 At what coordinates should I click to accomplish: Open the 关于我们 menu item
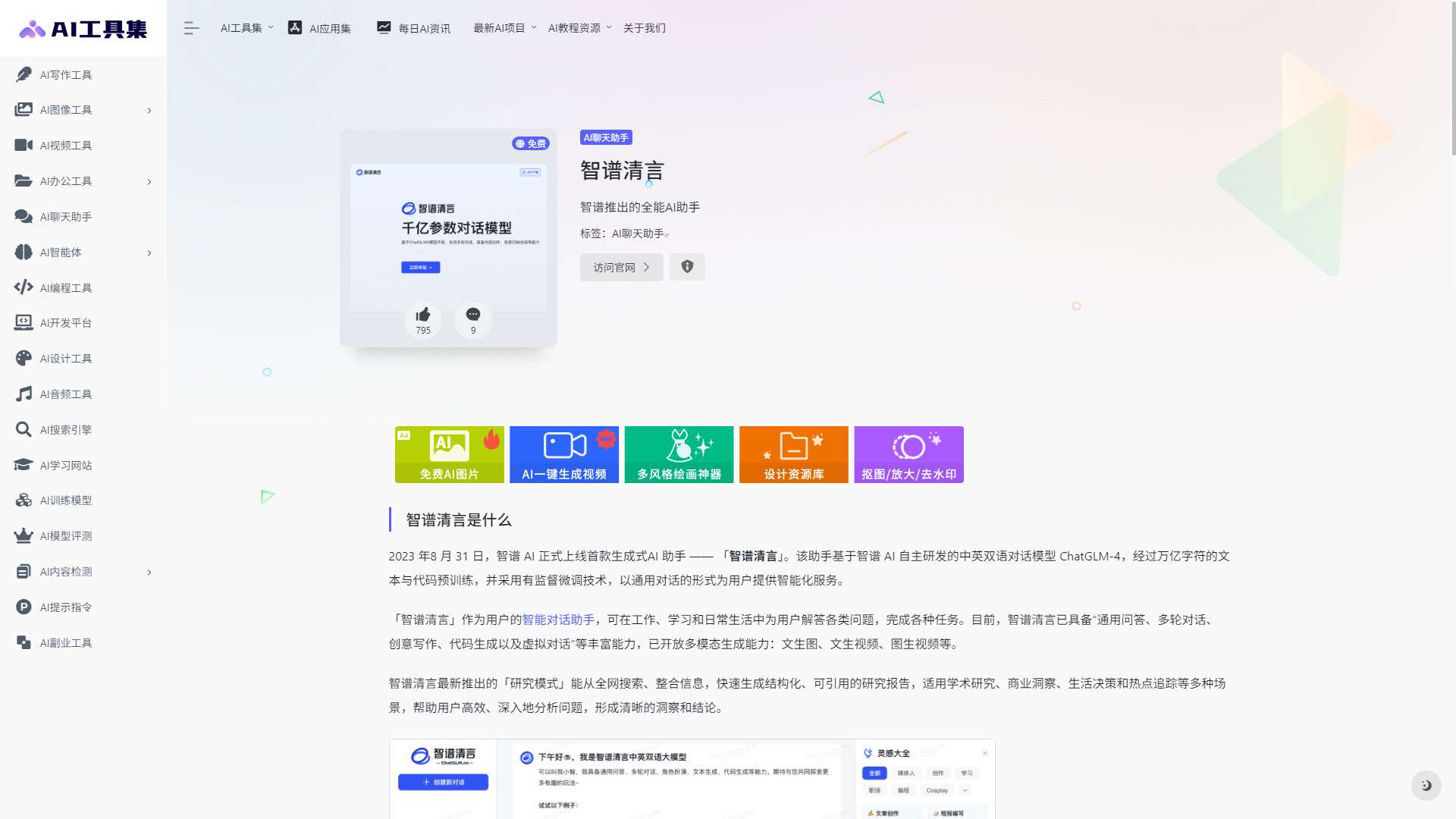tap(645, 28)
